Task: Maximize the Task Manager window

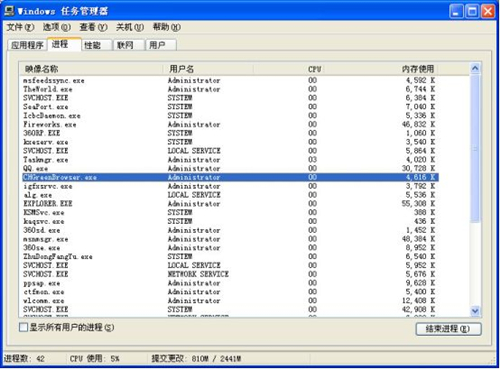Action: (x=472, y=11)
